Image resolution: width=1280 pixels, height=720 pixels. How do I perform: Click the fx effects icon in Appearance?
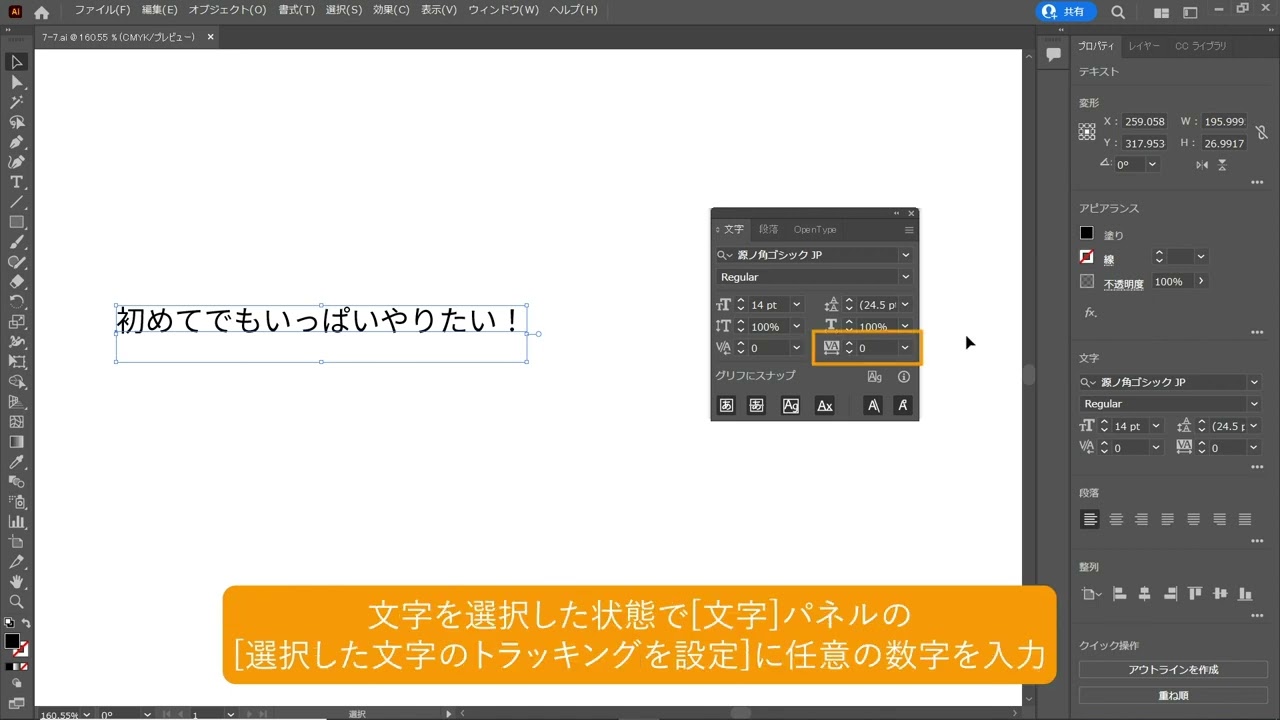click(1090, 312)
